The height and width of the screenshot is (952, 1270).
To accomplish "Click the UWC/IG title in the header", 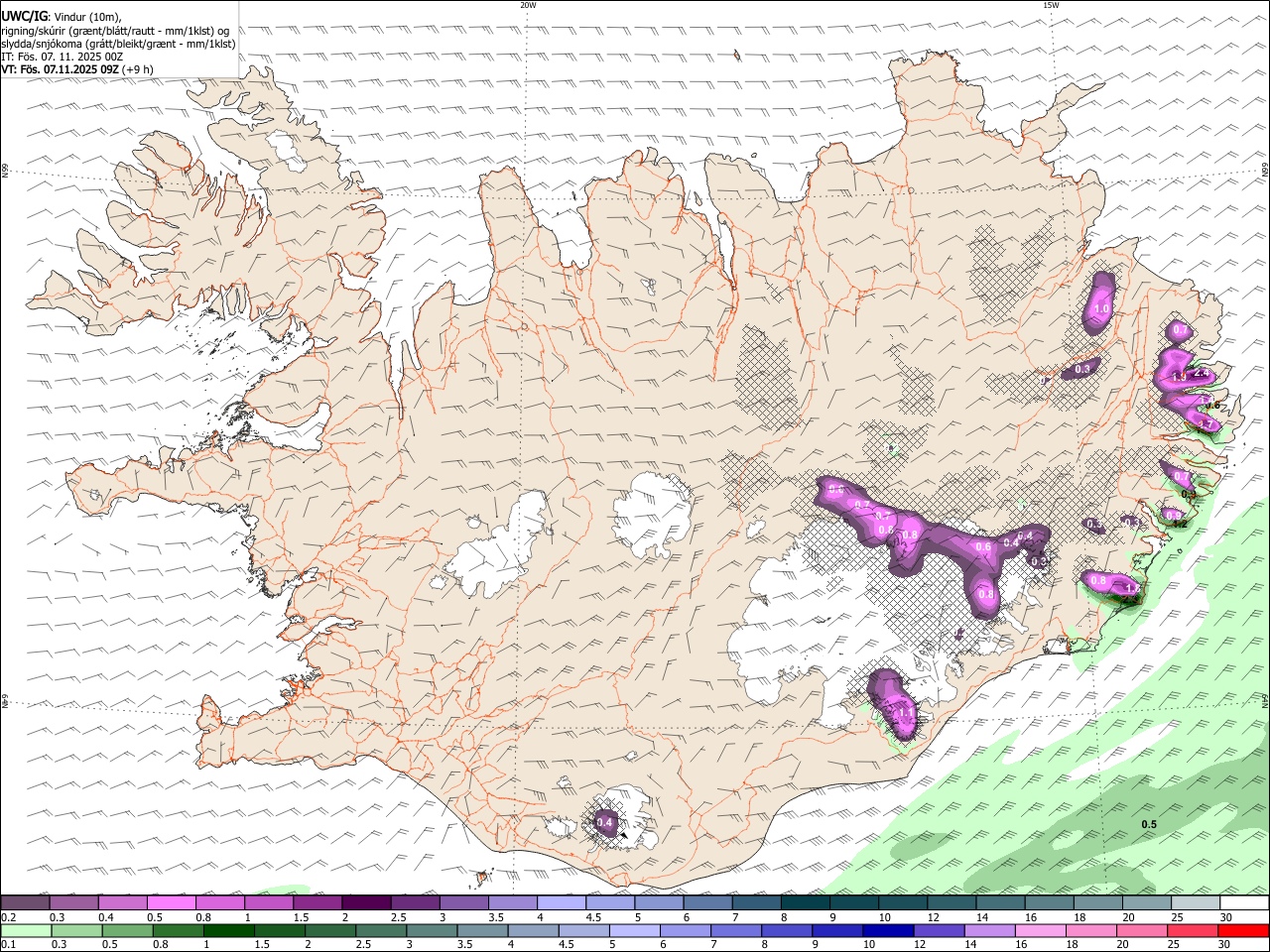I will [24, 16].
